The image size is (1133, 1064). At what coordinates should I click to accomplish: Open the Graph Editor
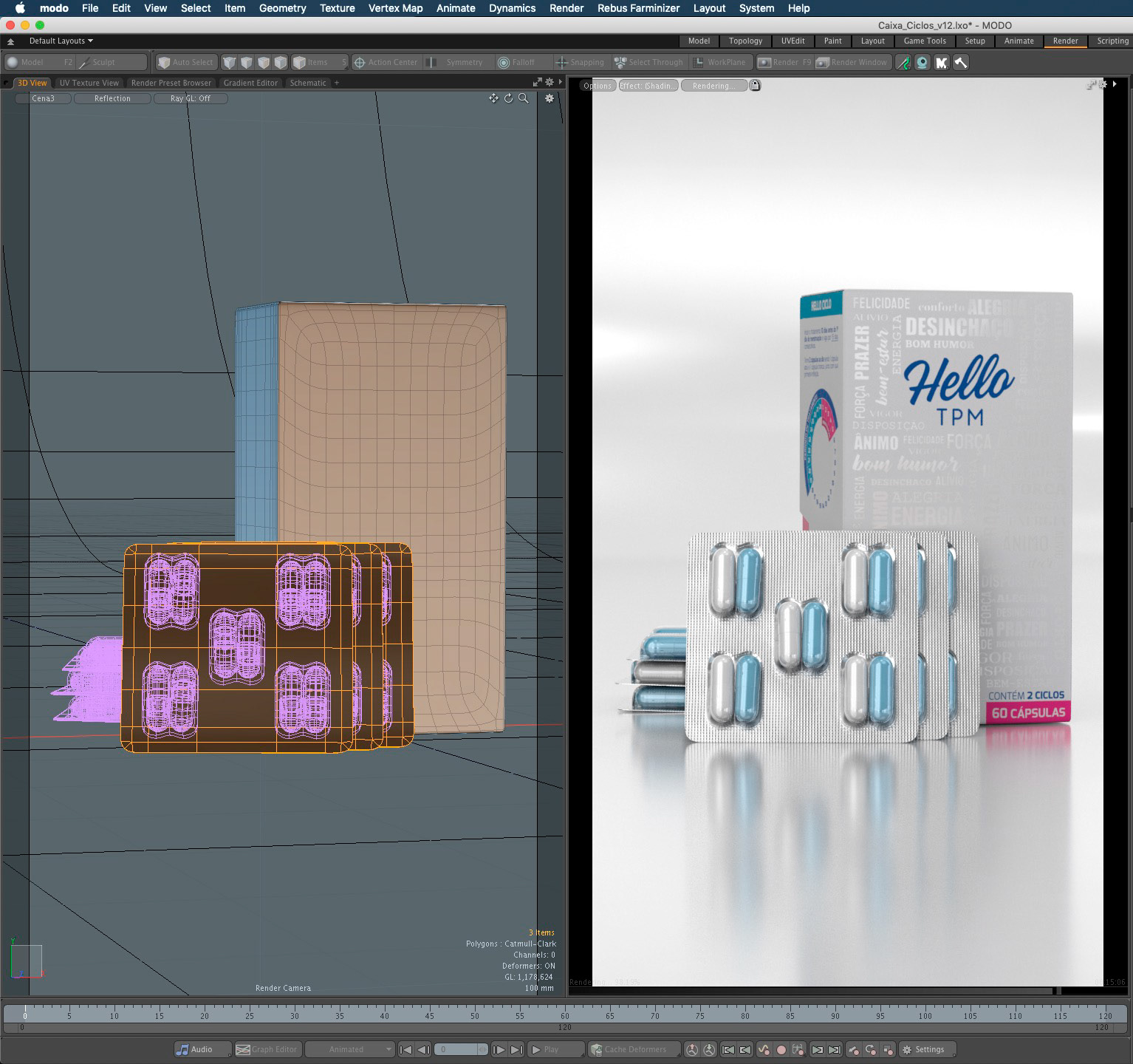click(267, 1049)
